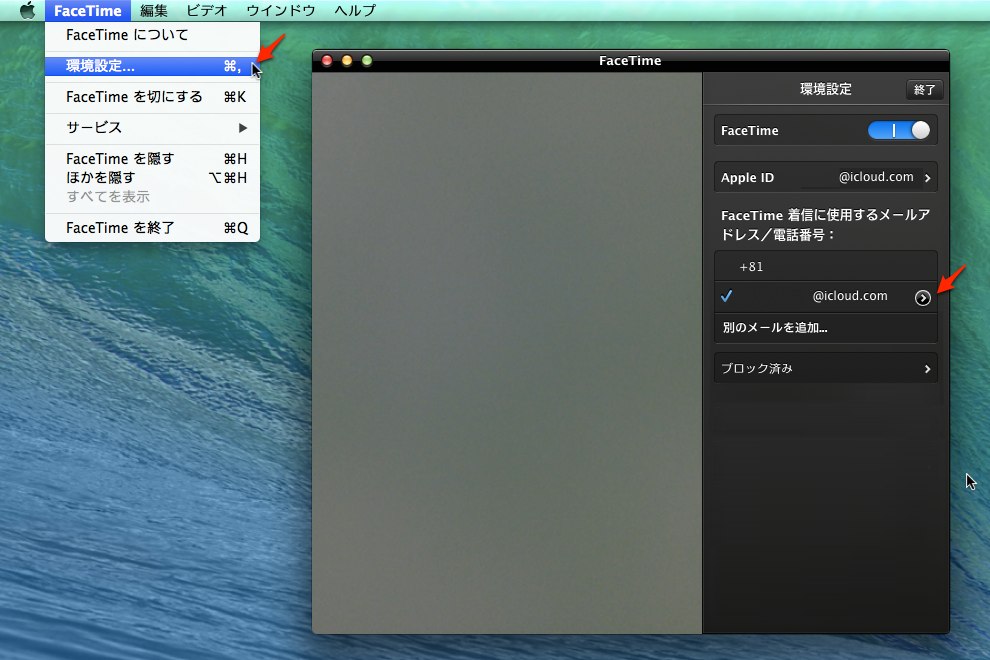Zoom FaceTime window with green button
The image size is (990, 660).
tap(367, 61)
